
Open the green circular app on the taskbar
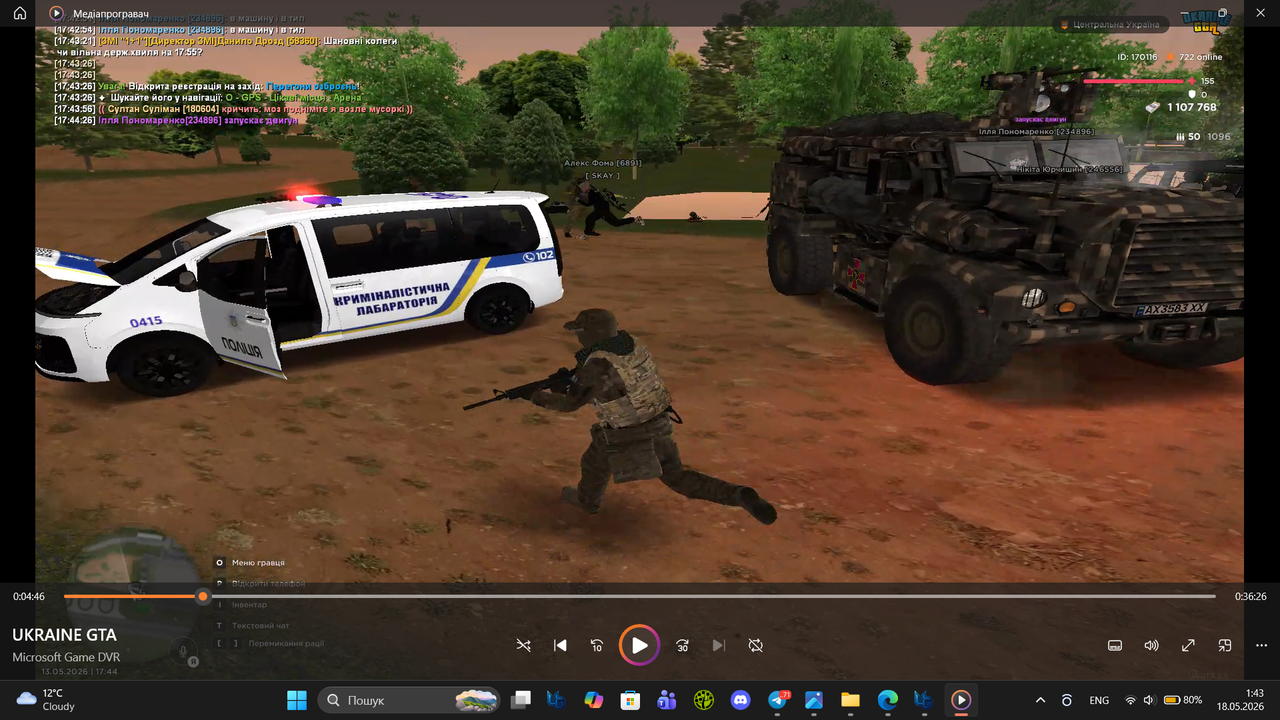coord(704,700)
